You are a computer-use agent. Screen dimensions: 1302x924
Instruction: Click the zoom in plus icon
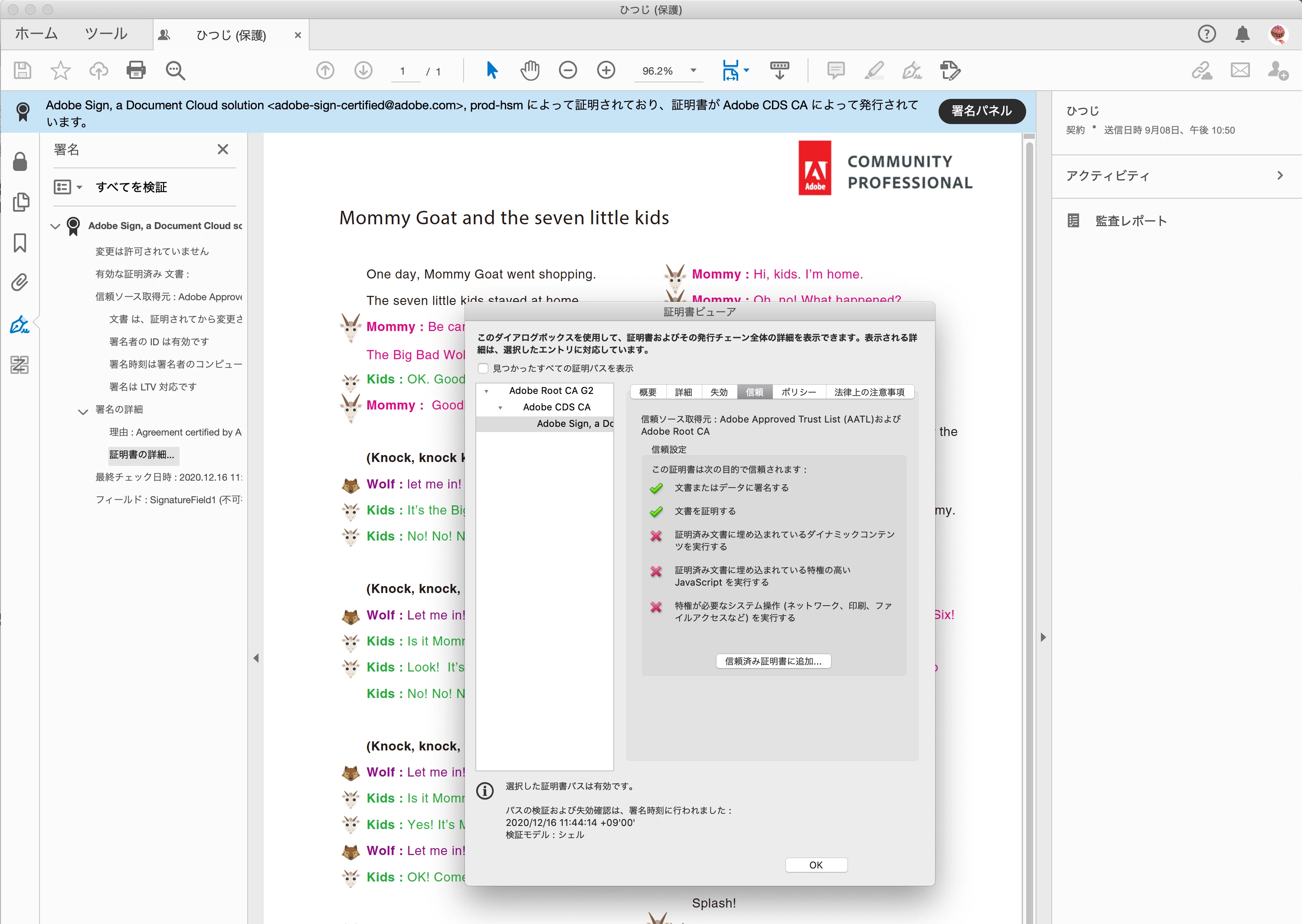point(606,71)
